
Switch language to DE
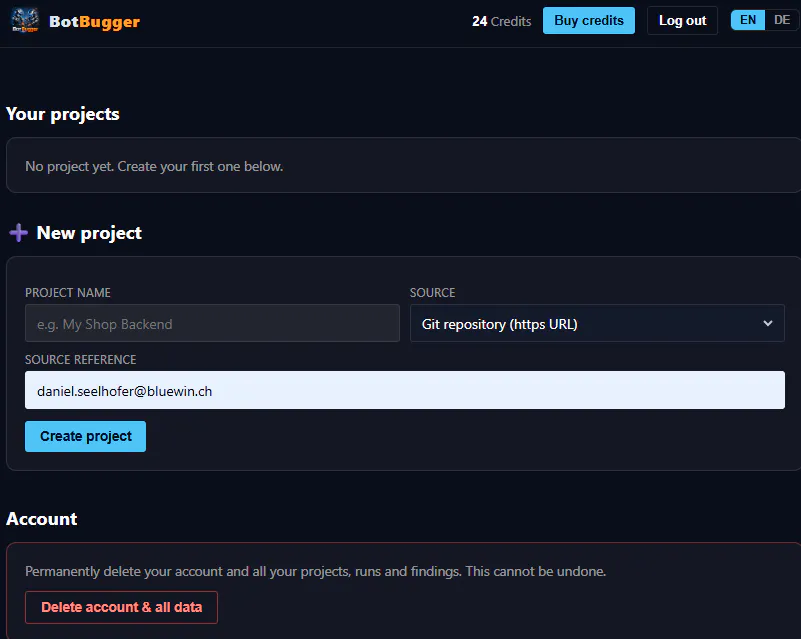pos(782,20)
